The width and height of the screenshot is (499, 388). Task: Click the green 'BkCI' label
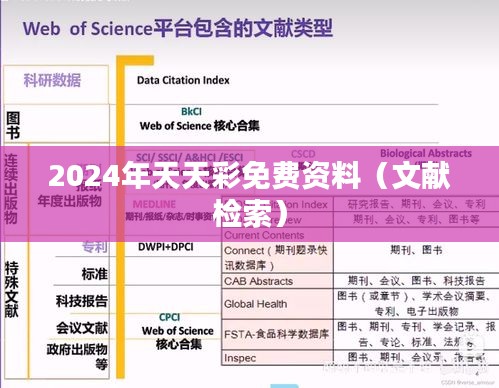tap(191, 111)
